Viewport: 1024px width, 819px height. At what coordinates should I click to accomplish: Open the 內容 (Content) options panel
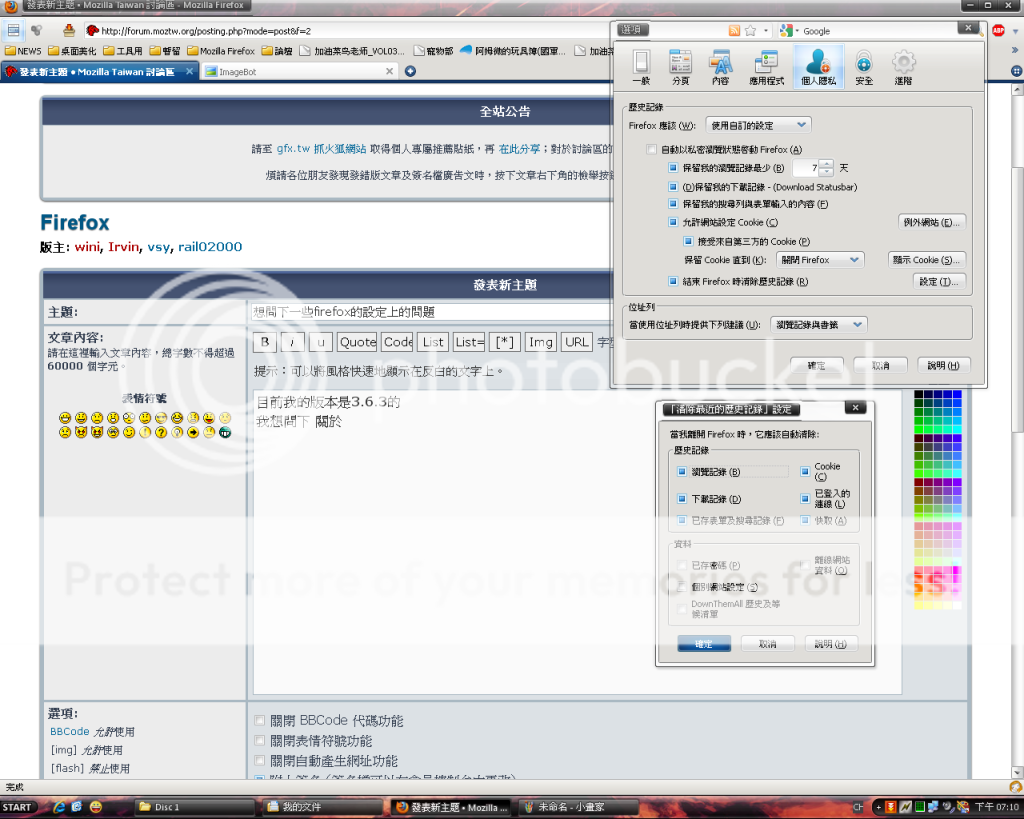(x=720, y=67)
